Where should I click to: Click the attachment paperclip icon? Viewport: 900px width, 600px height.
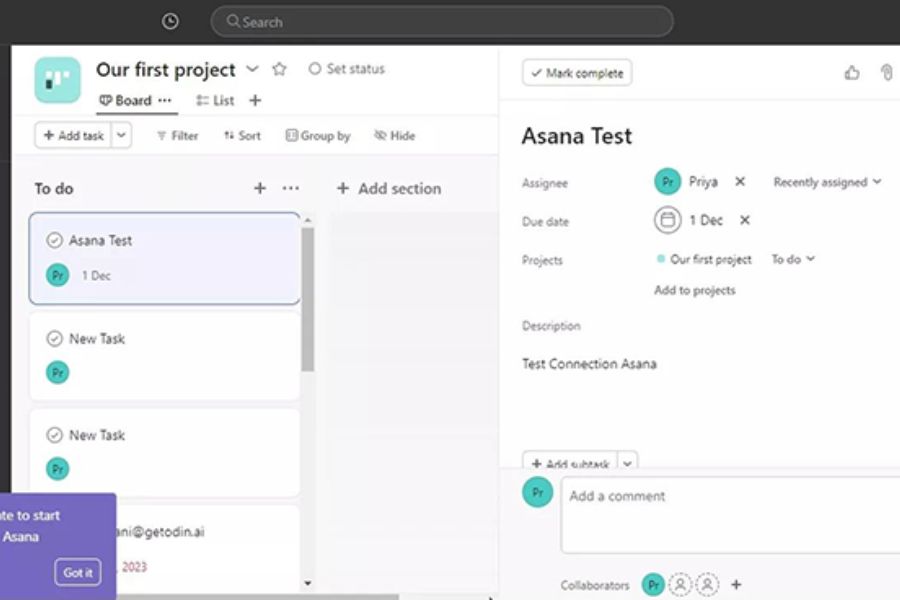(x=886, y=73)
